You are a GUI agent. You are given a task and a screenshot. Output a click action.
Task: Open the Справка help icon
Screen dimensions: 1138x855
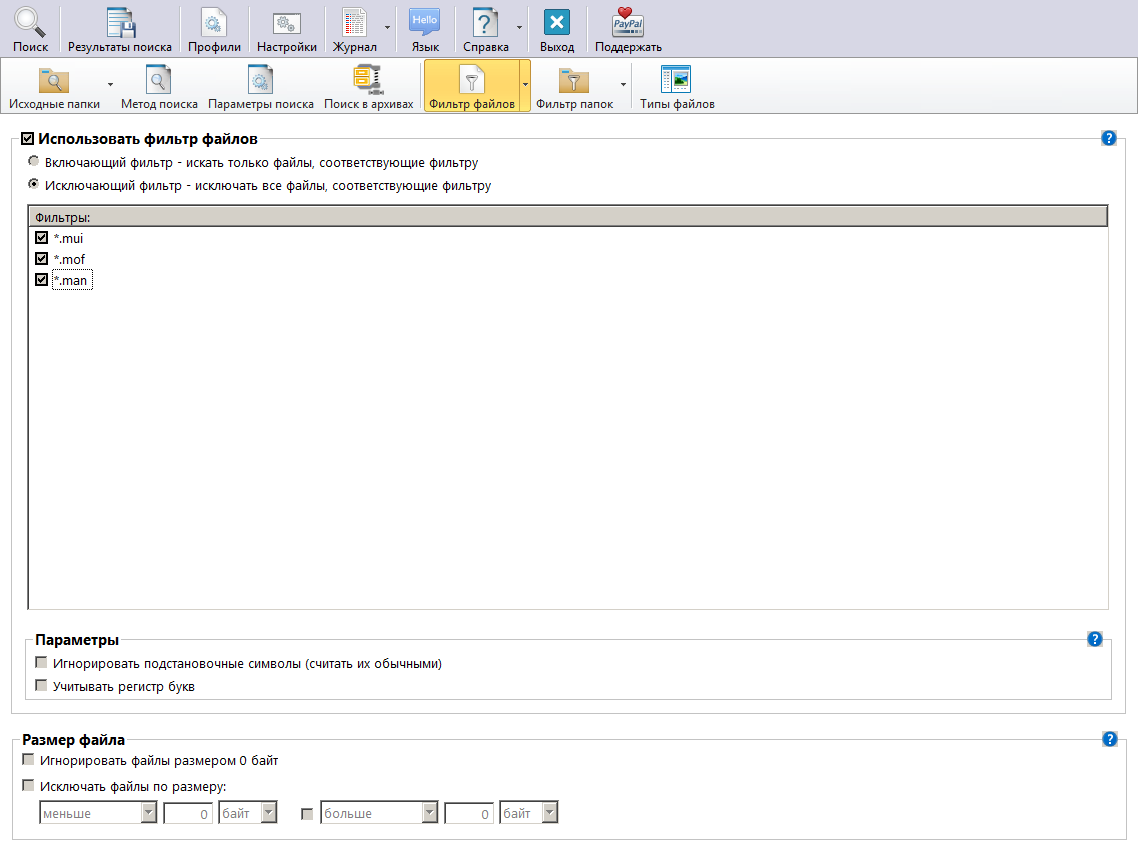point(485,23)
